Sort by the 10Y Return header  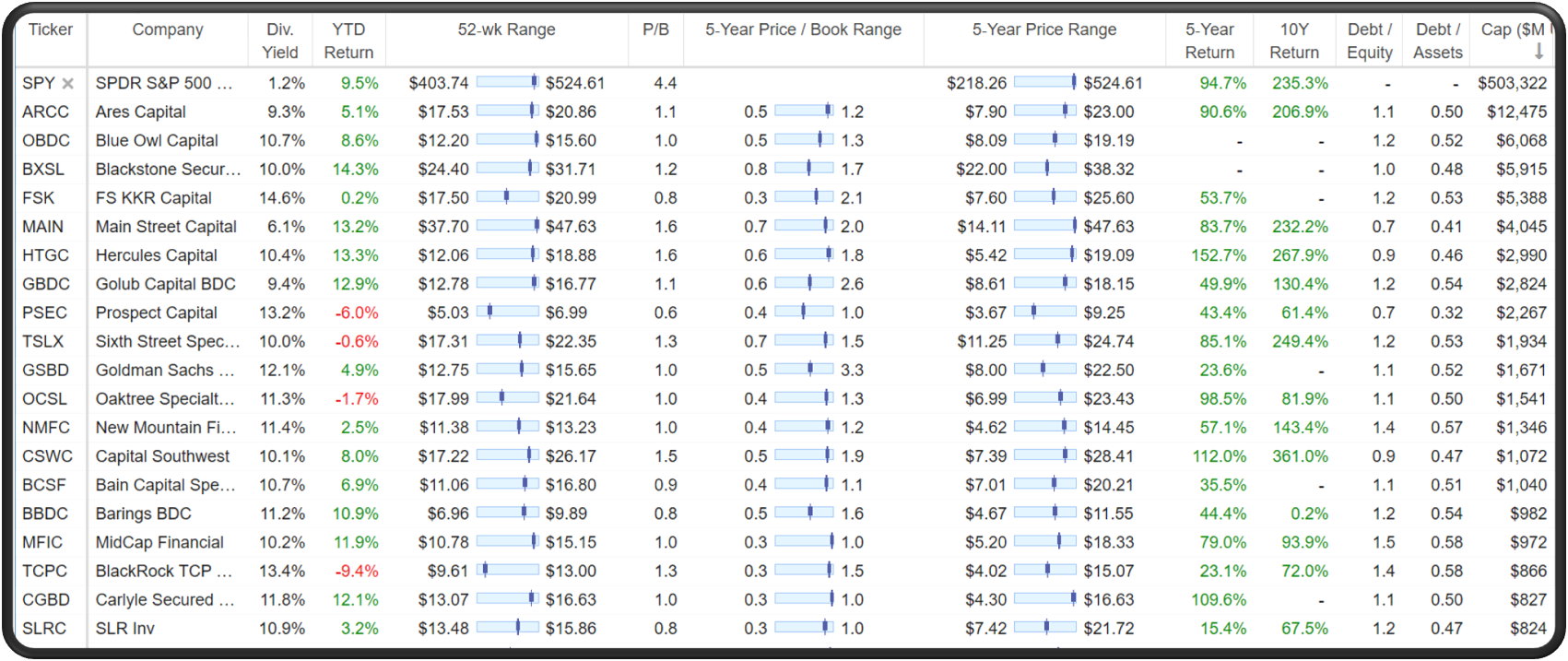pos(1294,41)
